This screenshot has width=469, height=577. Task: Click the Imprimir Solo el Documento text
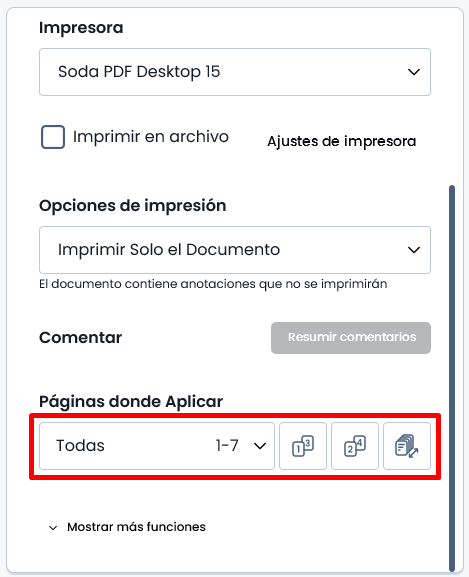pos(169,250)
